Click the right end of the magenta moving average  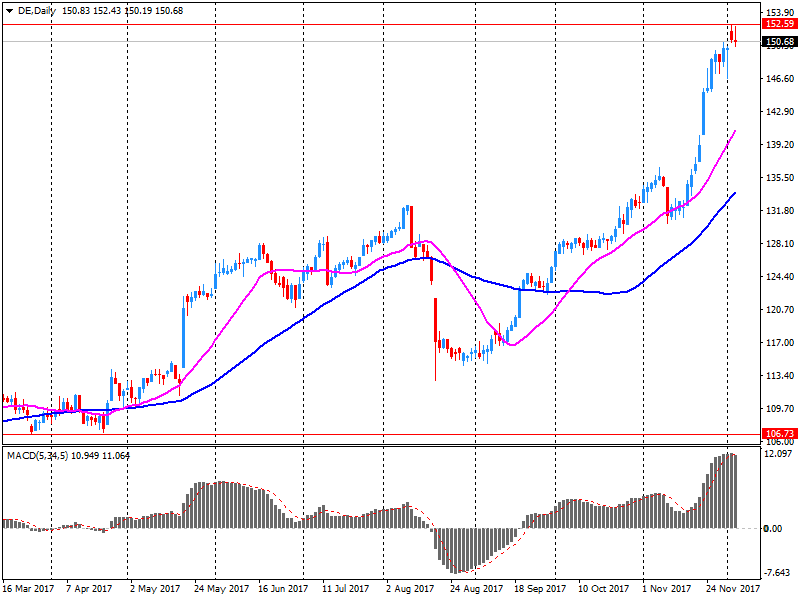click(x=735, y=131)
